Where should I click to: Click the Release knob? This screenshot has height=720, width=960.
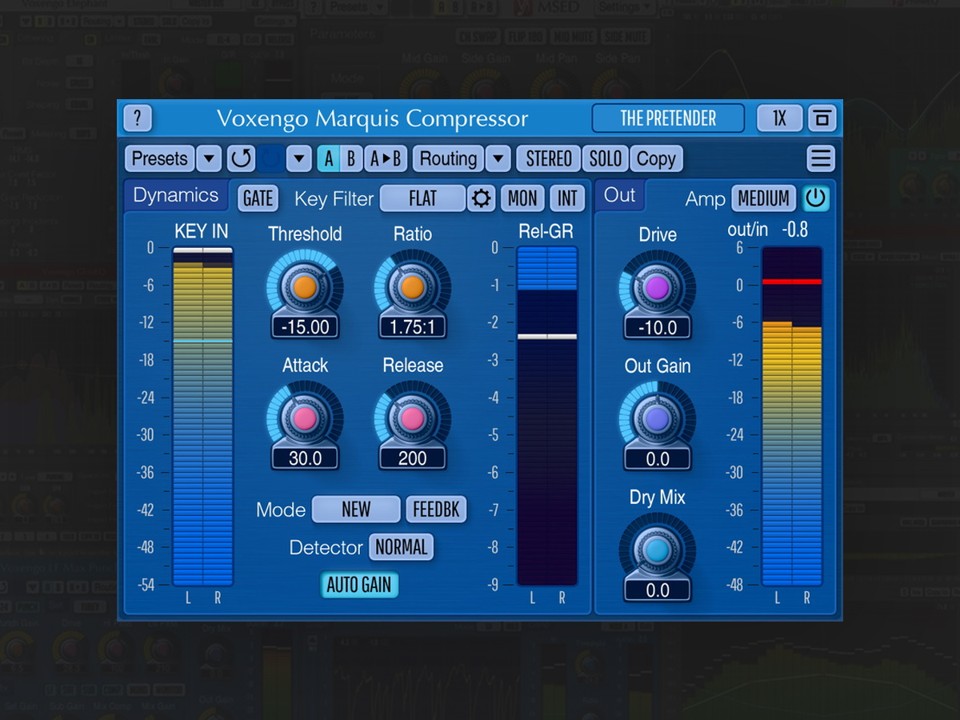(x=412, y=418)
